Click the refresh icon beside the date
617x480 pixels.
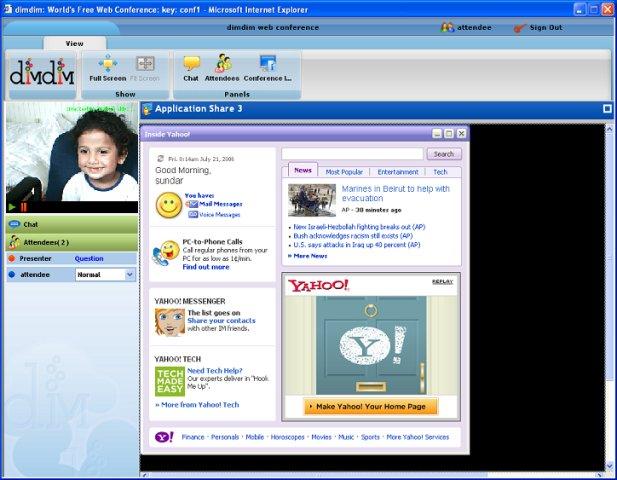(160, 159)
